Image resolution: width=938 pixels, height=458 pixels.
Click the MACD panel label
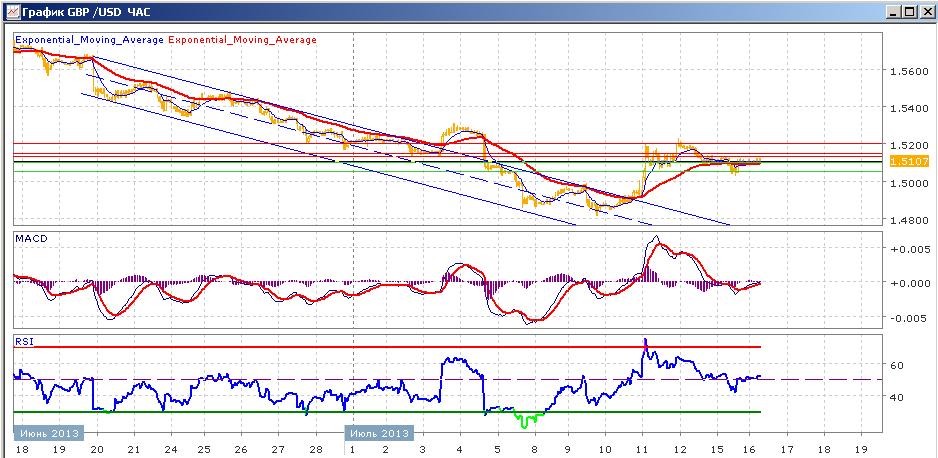coord(29,238)
